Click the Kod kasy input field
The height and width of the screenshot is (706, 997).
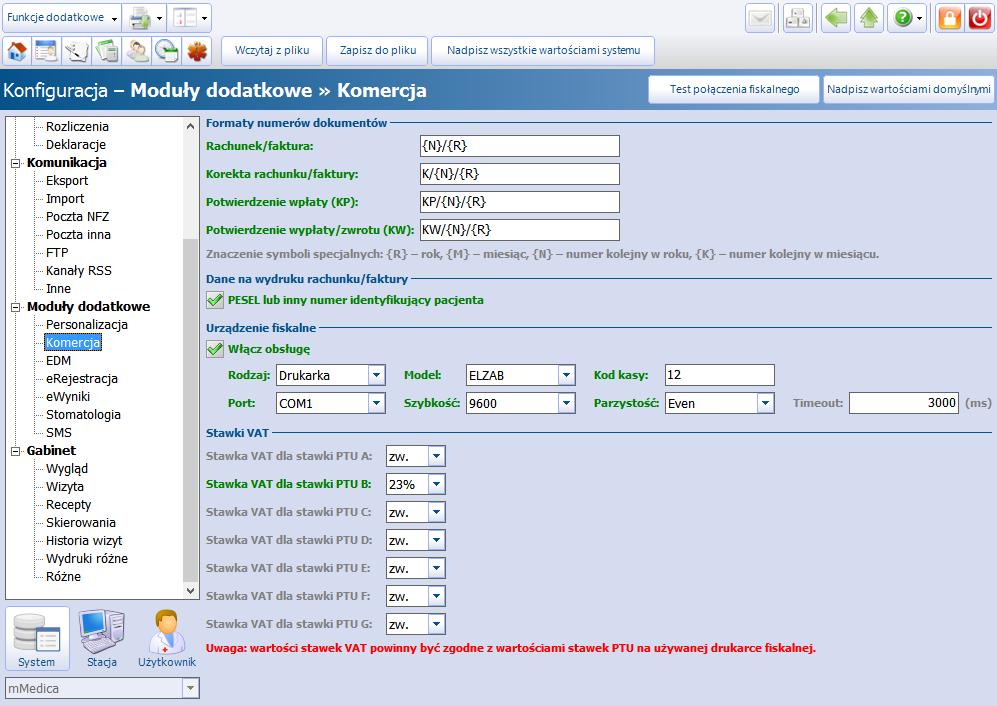720,375
